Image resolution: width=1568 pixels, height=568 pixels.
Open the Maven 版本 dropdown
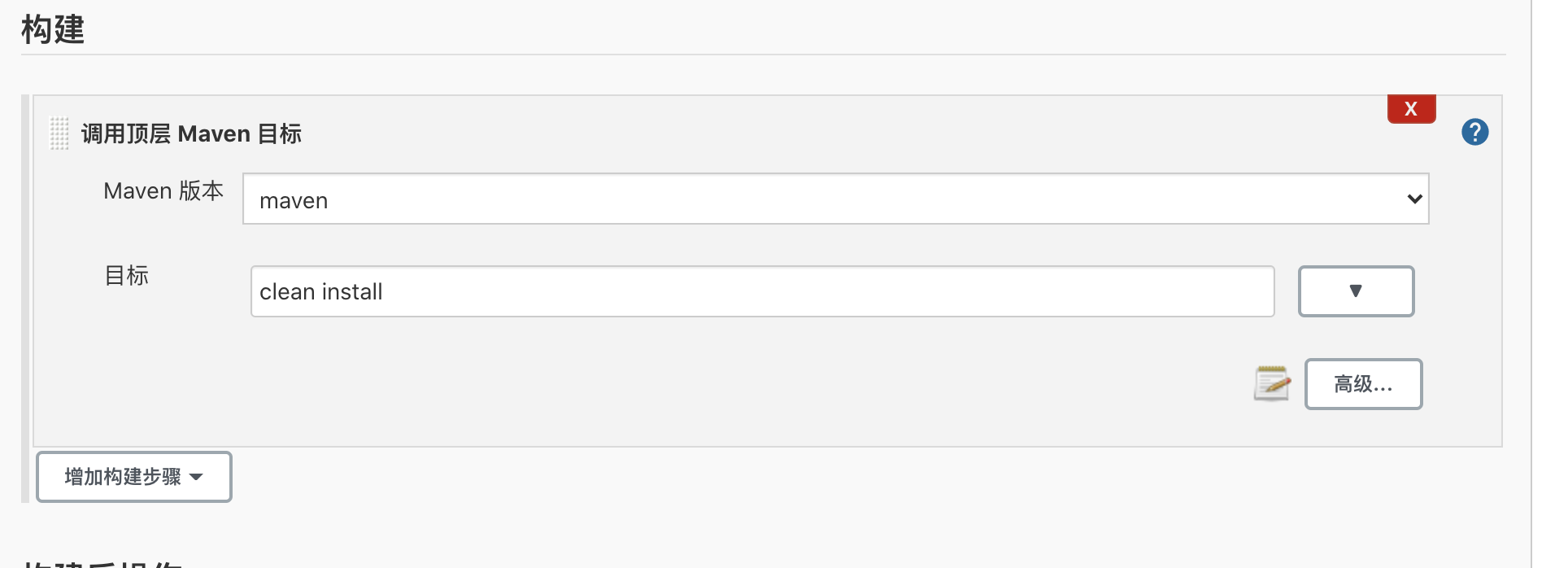[x=835, y=199]
